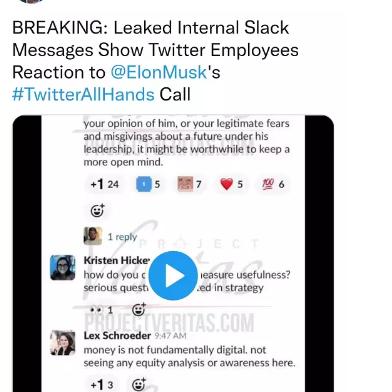Click the +1 reaction with 24 votes

coord(105,184)
